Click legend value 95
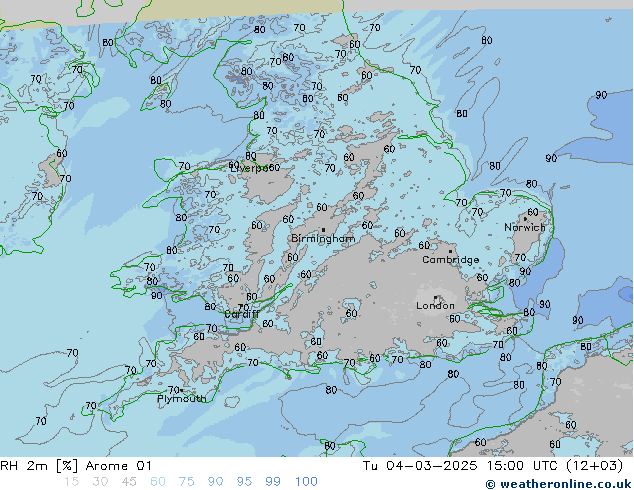Viewport: 634px width, 490px height. 244,482
